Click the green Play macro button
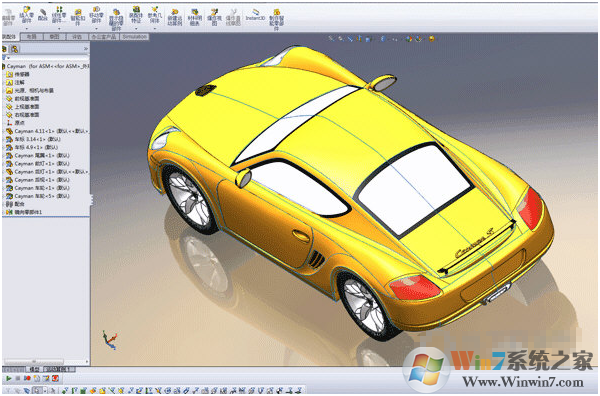600x396 pixels. (x=8, y=379)
